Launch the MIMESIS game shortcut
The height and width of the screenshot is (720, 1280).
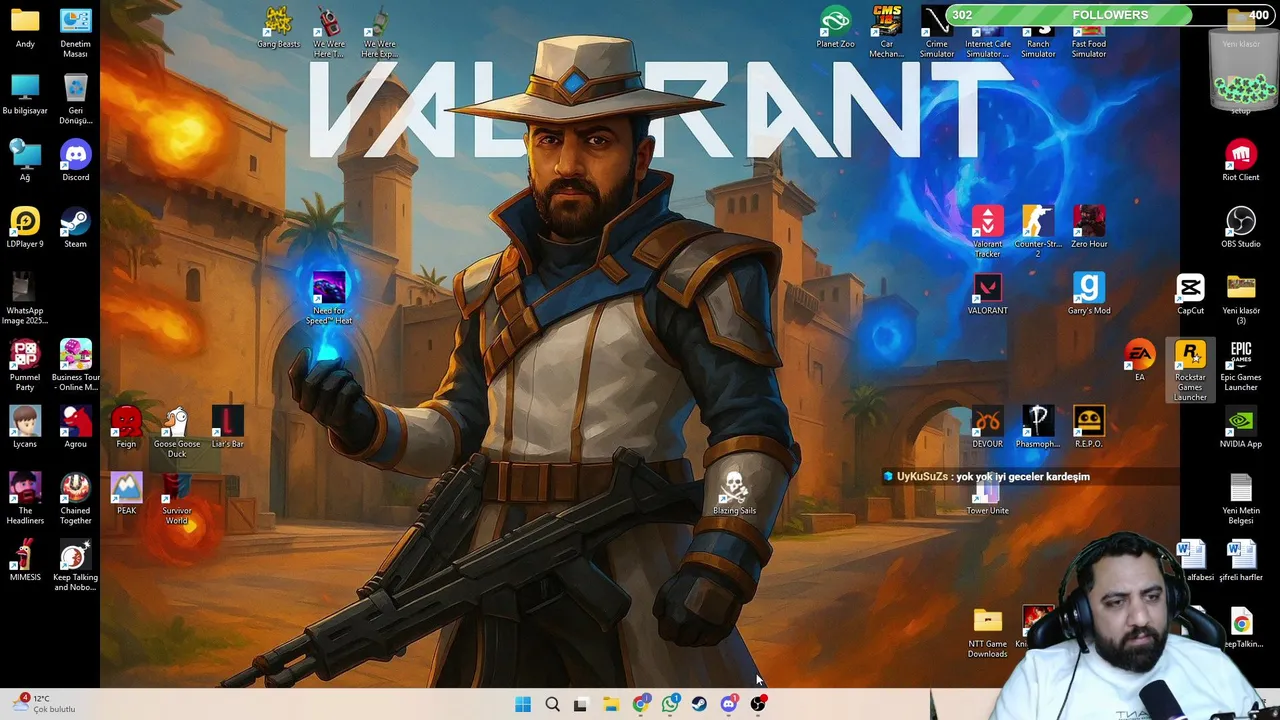[x=25, y=561]
